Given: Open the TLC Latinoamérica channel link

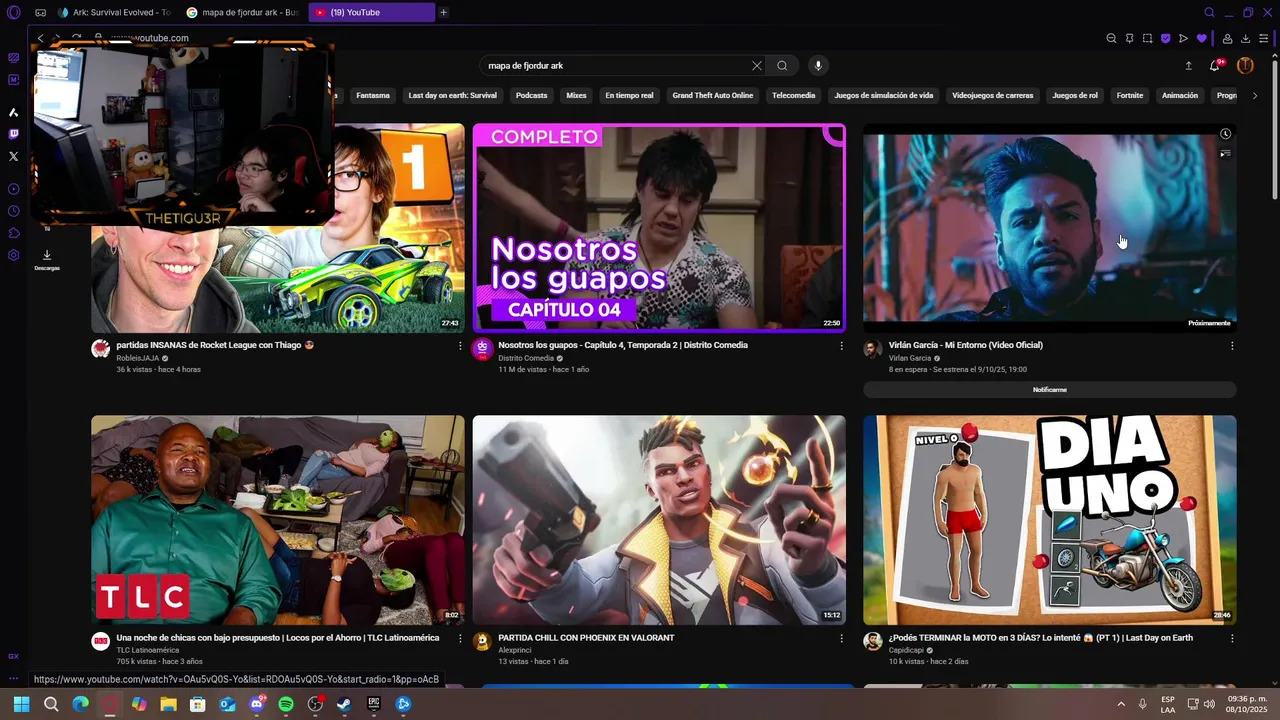Looking at the screenshot, I should (148, 650).
